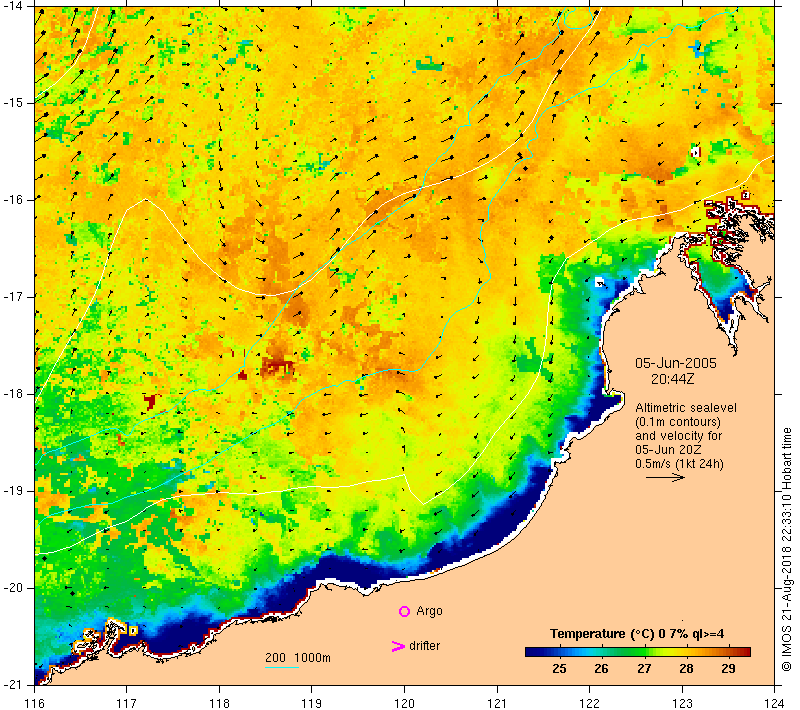Click the '118' longitude axis label
Image resolution: width=800 pixels, height=710 pixels.
219,703
